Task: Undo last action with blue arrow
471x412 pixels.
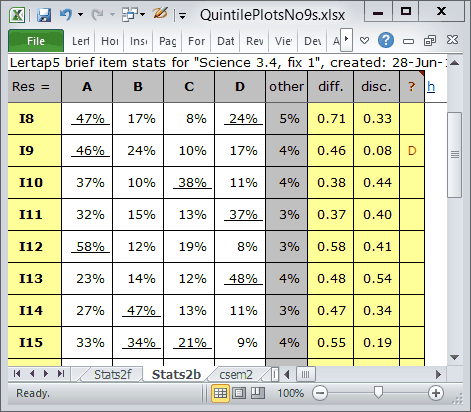Action: [x=66, y=14]
